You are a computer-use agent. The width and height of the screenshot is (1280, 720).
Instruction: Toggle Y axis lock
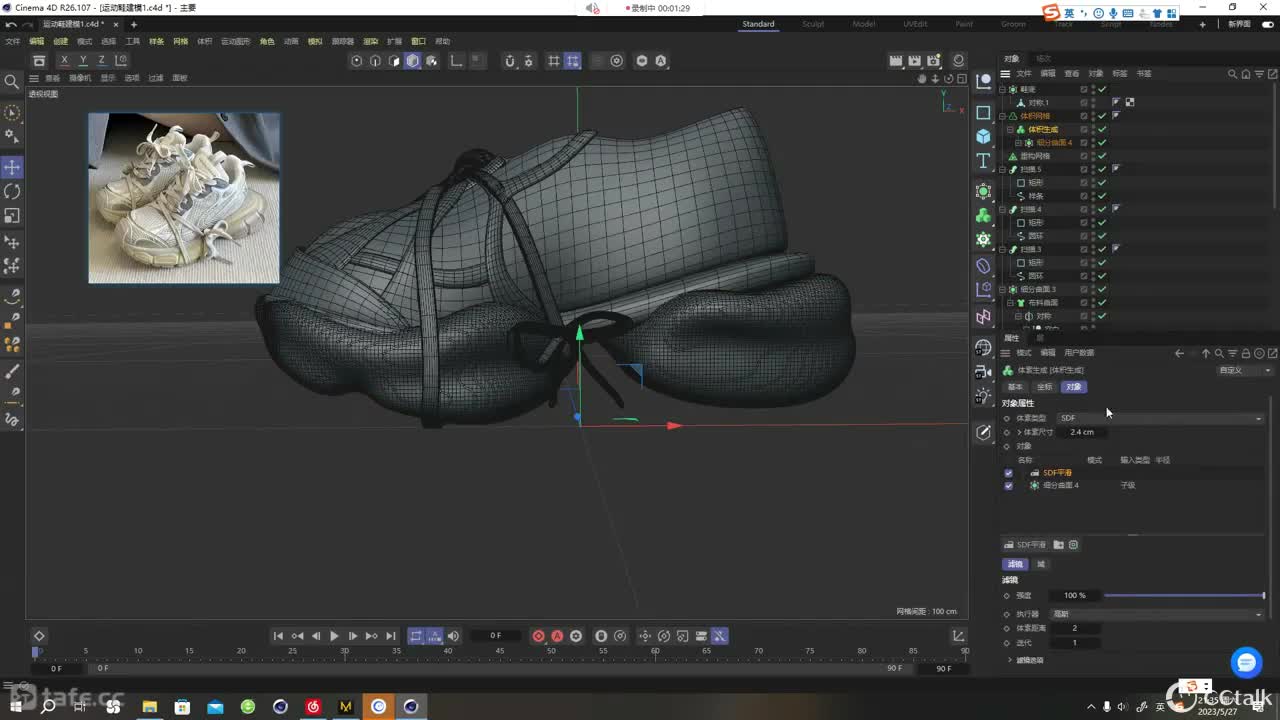click(83, 61)
